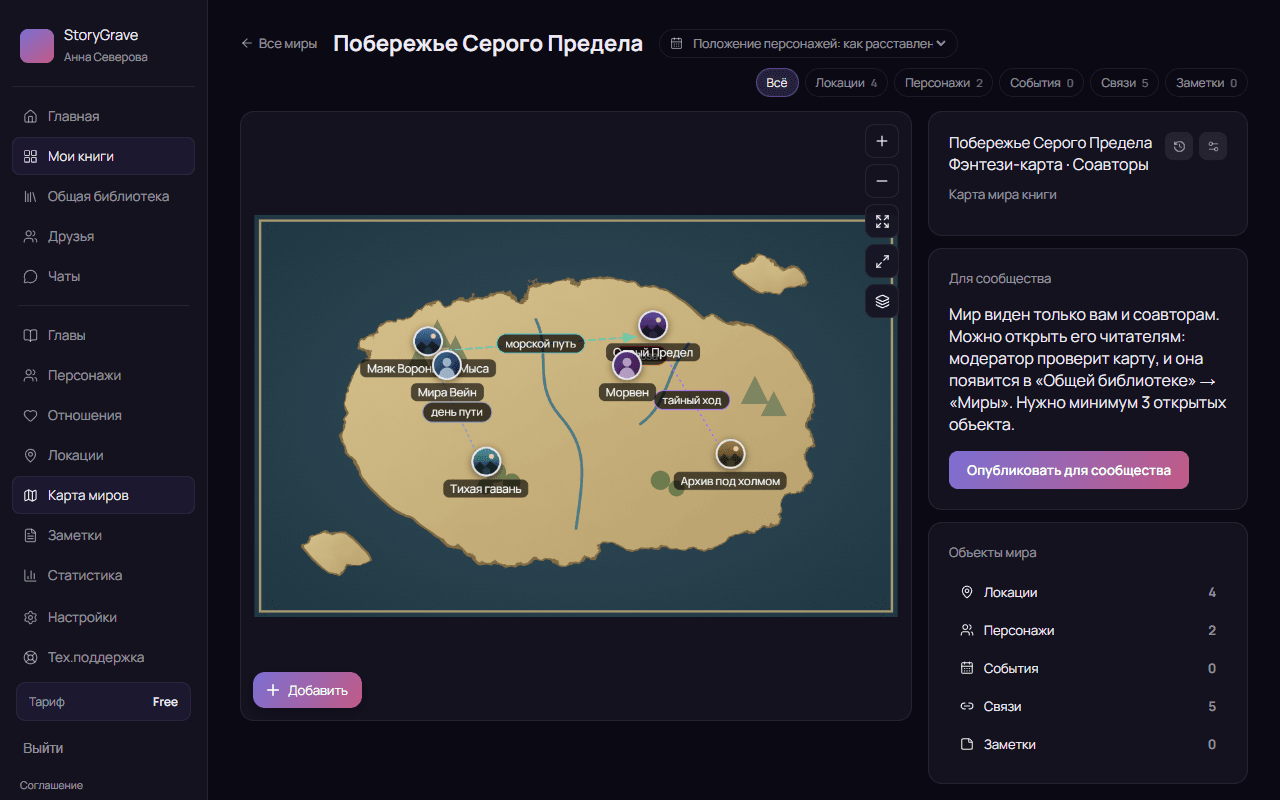Select Архив под холмом location marker
The image size is (1280, 800).
[x=731, y=454]
